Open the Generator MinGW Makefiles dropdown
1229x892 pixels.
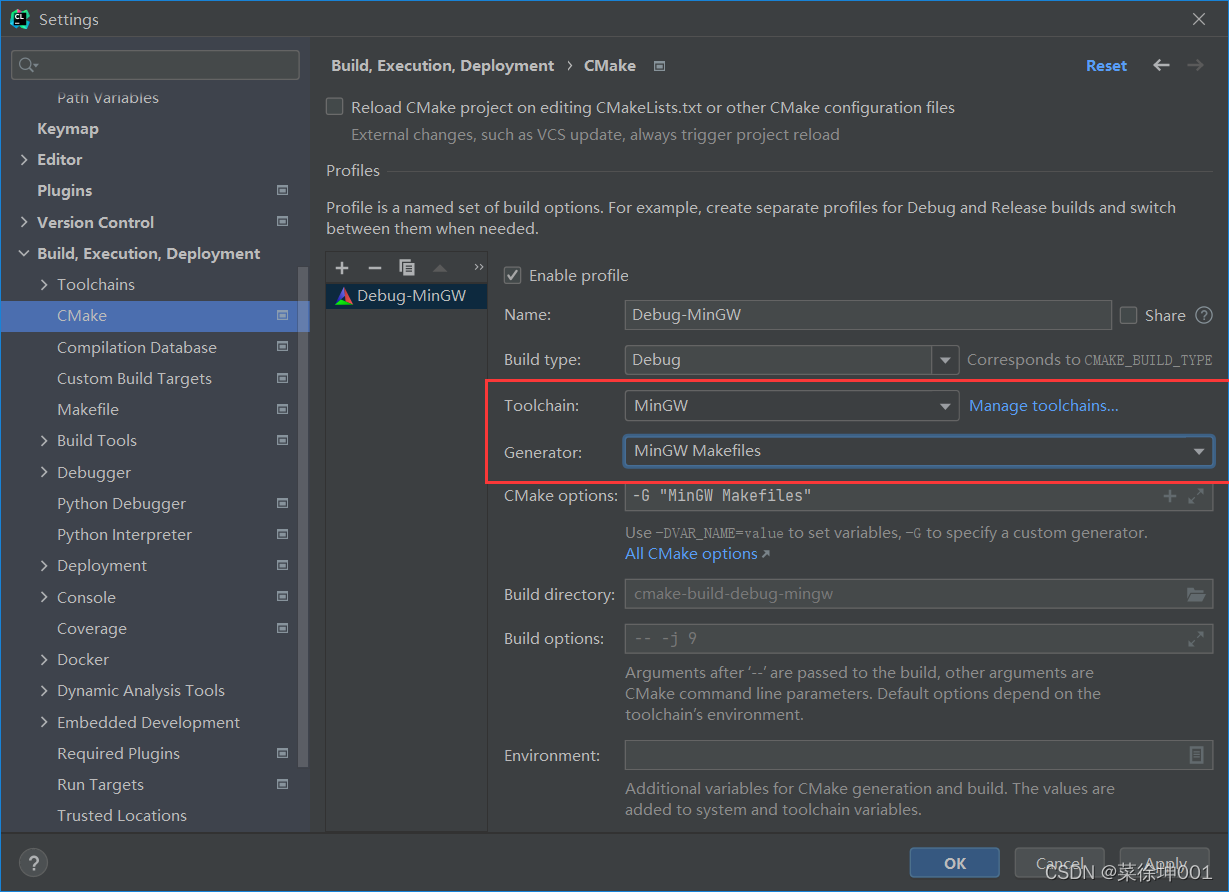[x=918, y=451]
